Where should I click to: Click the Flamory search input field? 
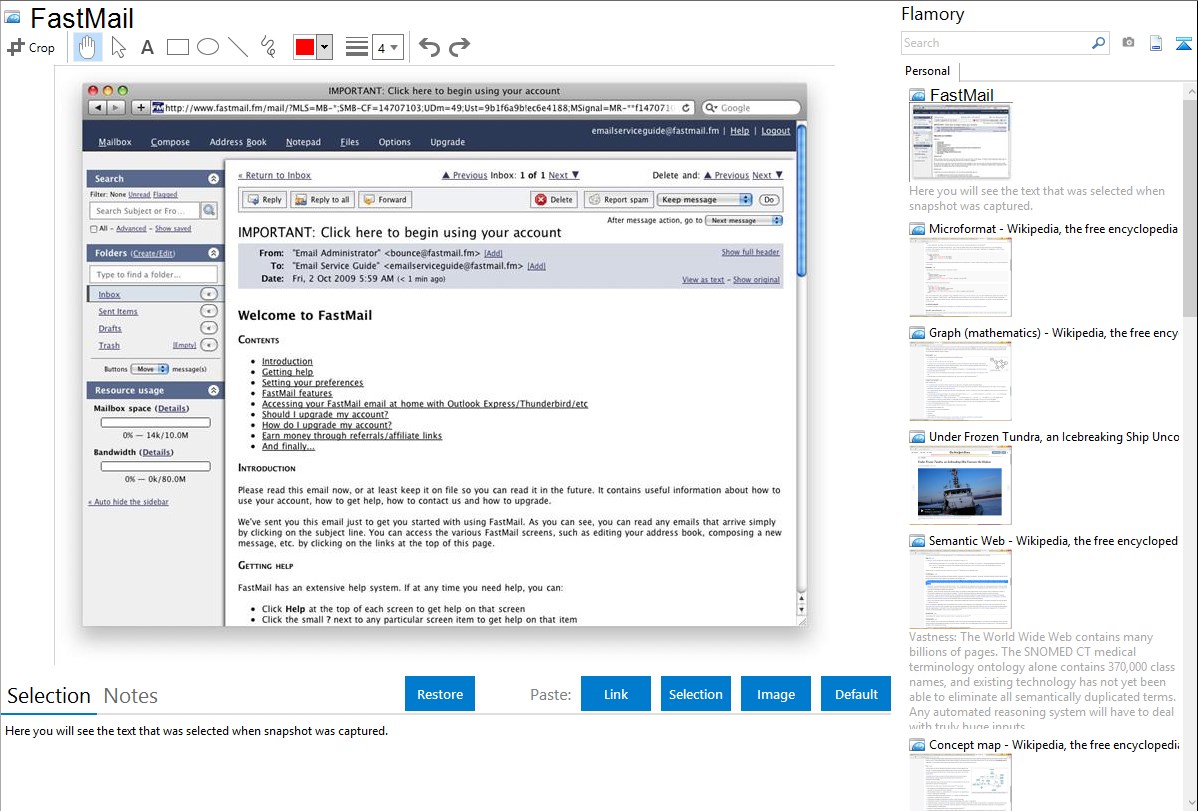tap(996, 43)
